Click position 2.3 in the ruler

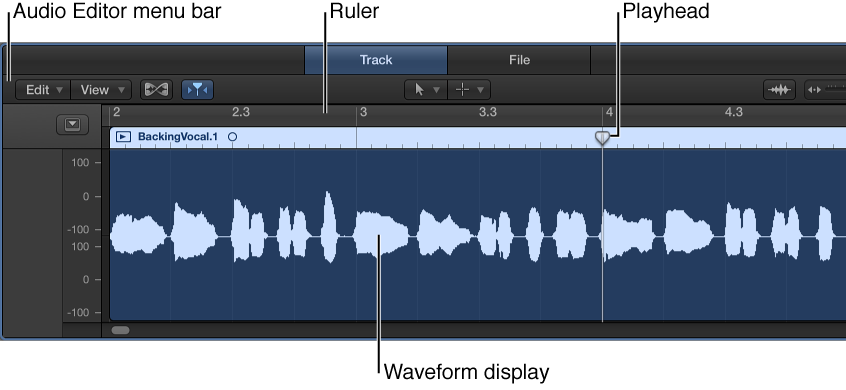click(x=241, y=112)
